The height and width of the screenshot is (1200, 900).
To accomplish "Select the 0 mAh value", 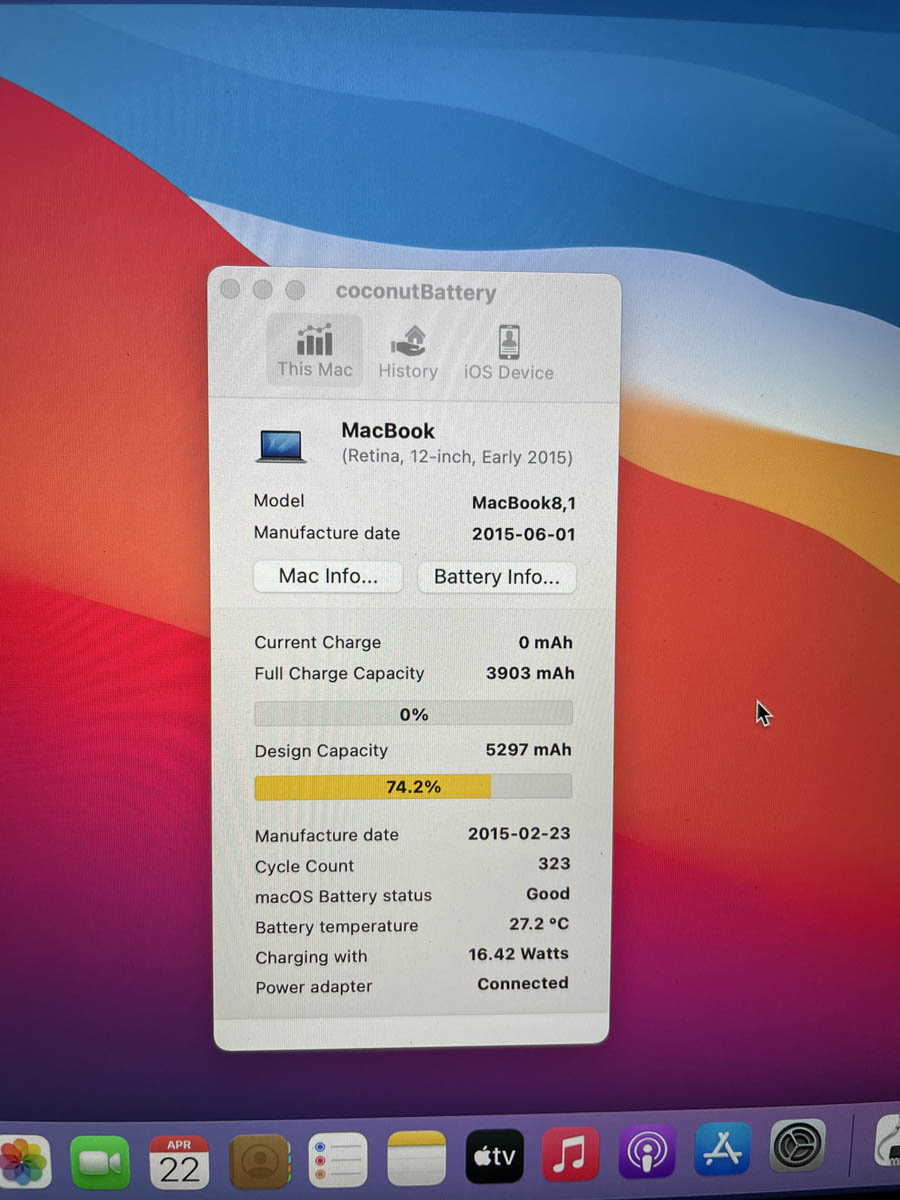I will tap(546, 642).
